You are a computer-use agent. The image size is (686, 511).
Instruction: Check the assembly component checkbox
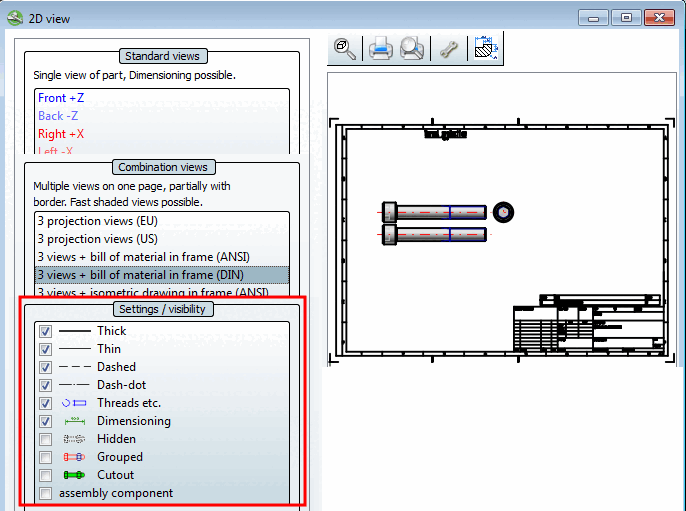46,494
